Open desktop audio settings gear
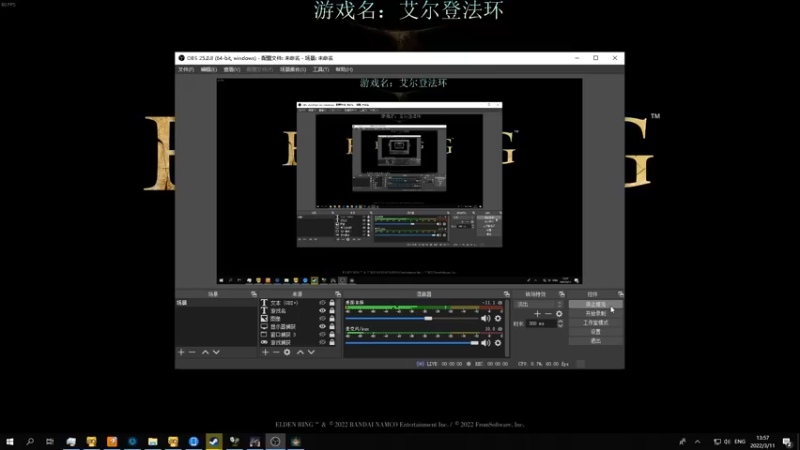800x450 pixels. [x=498, y=318]
